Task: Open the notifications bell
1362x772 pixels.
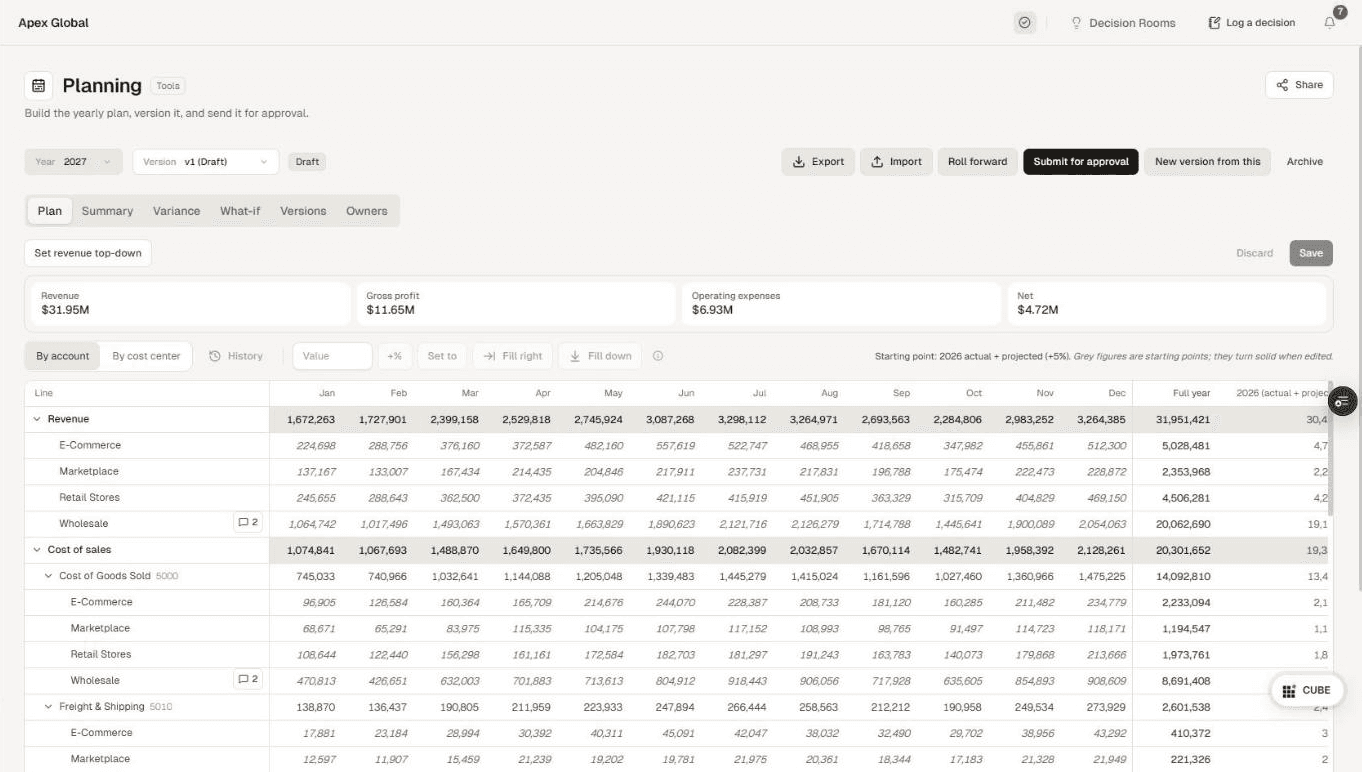Action: [1330, 22]
